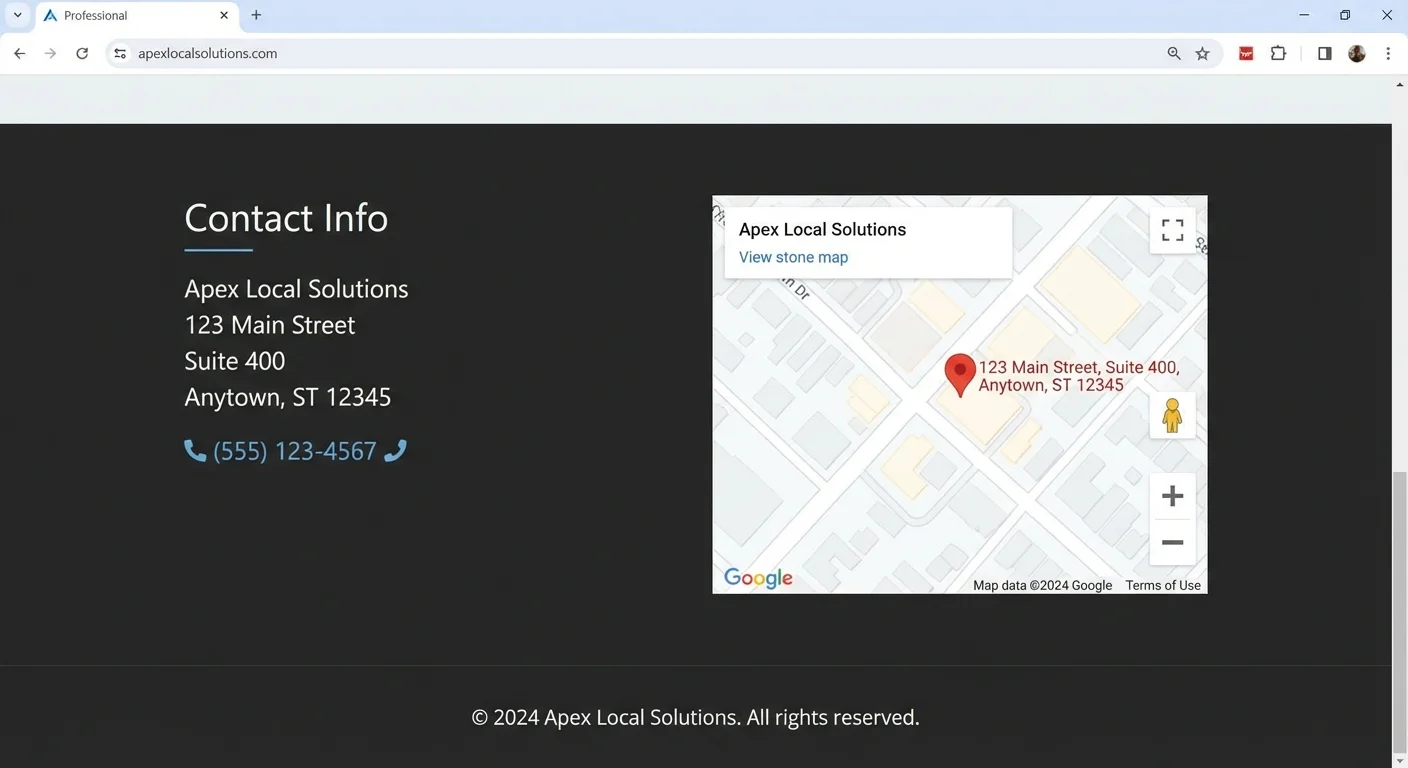
Task: Open the page zoom magnifier icon
Action: [1174, 54]
